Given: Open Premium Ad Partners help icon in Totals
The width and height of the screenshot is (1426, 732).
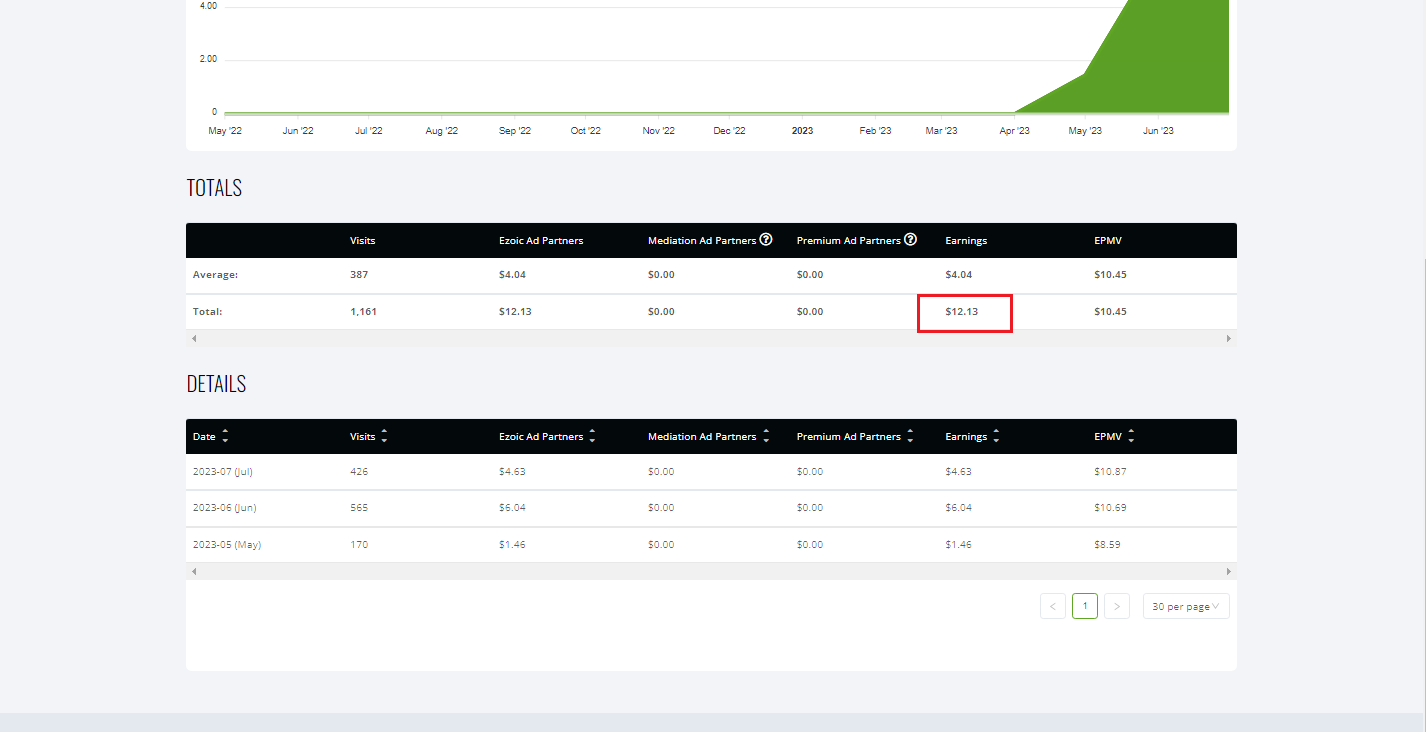Looking at the screenshot, I should (911, 240).
